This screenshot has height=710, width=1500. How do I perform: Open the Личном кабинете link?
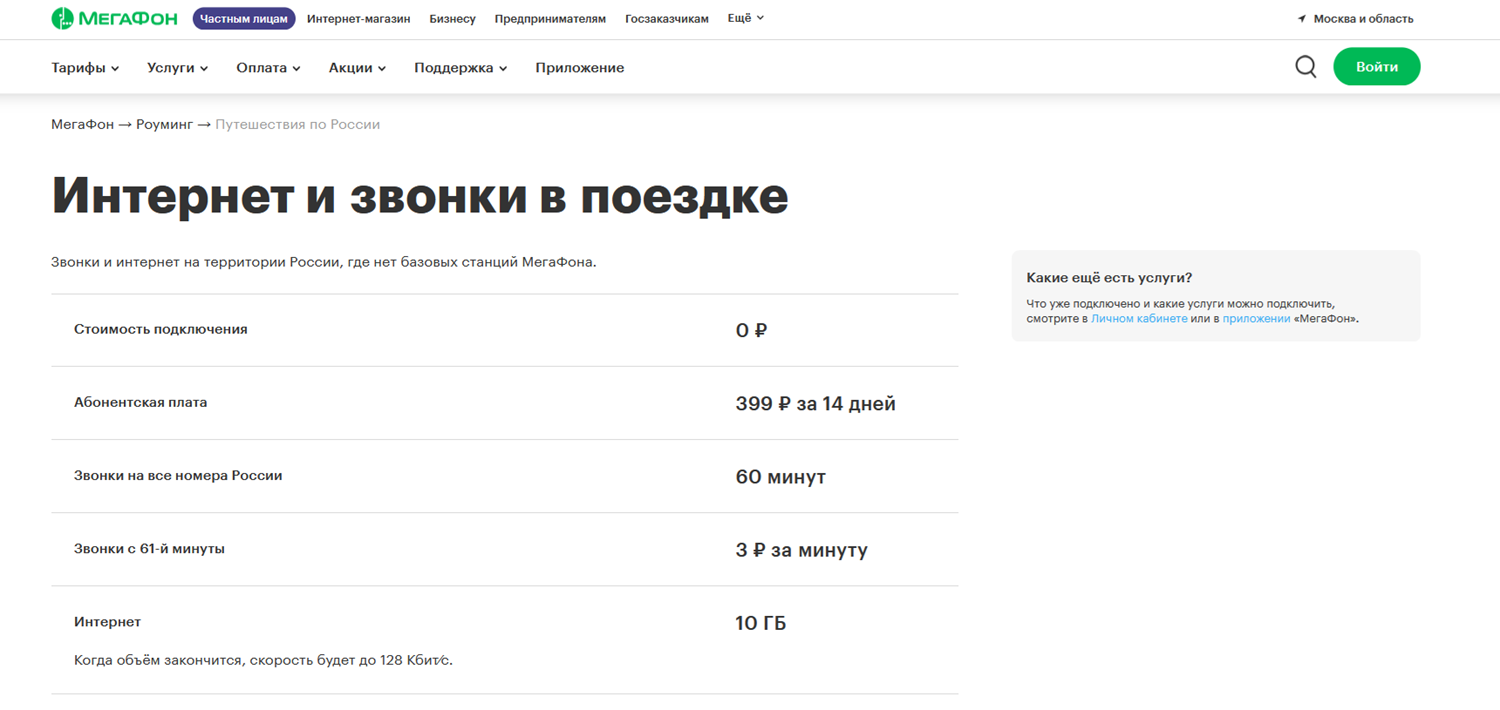[x=1139, y=319]
